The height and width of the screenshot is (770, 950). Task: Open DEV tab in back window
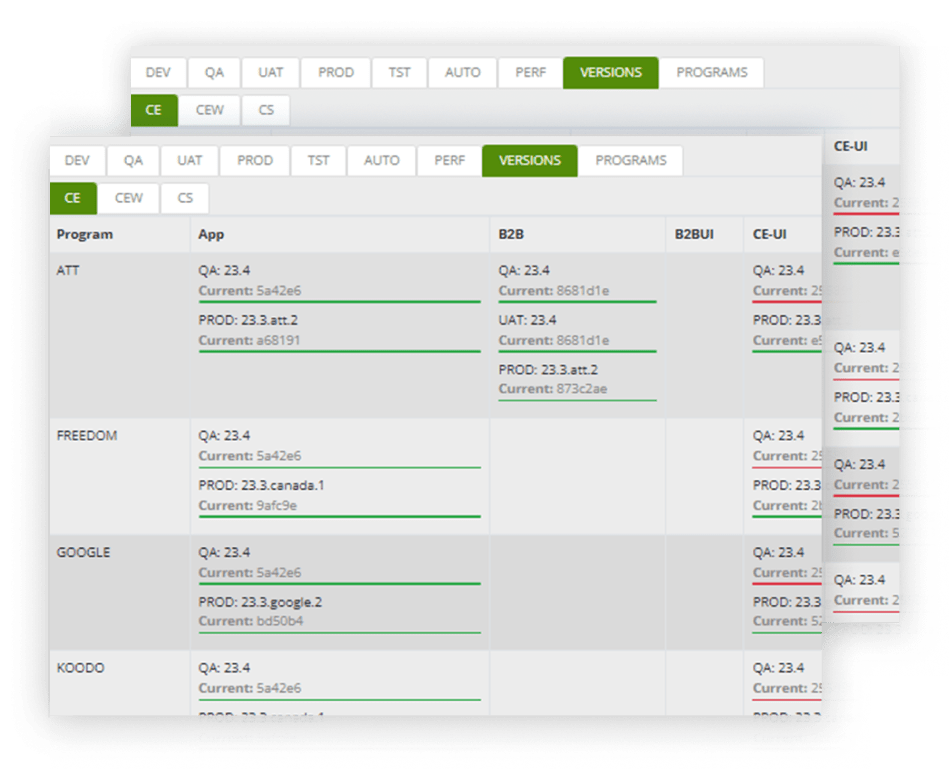click(x=158, y=73)
